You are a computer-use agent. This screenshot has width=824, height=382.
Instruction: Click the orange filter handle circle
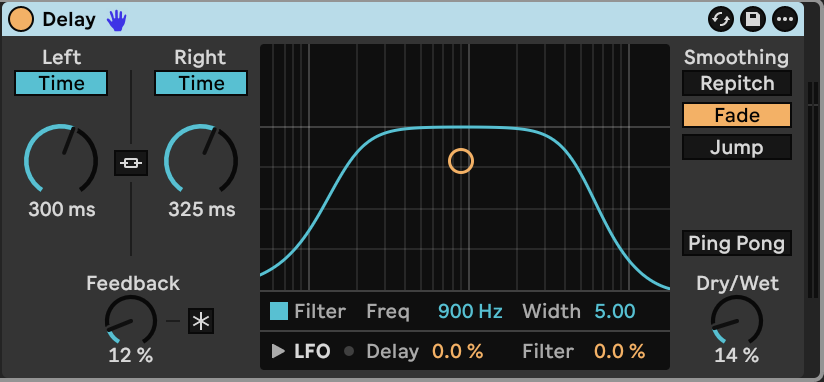(x=461, y=161)
